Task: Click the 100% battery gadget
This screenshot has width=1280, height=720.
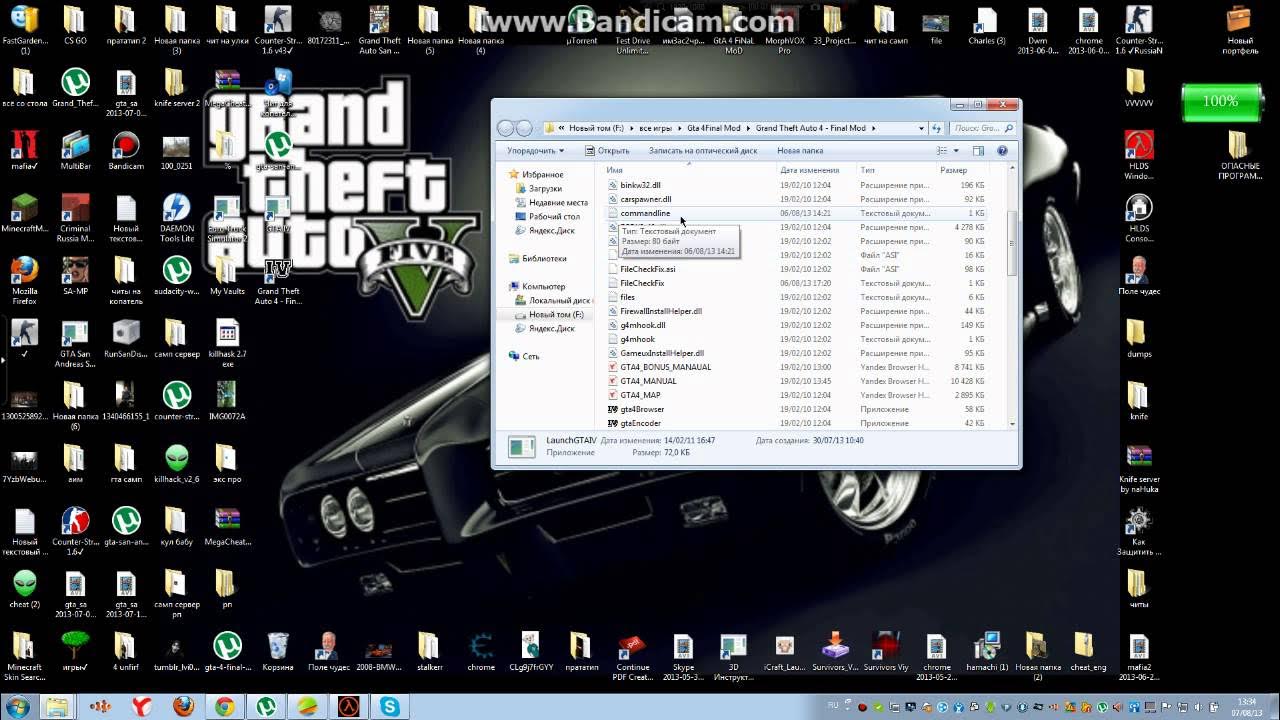Action: [1220, 101]
